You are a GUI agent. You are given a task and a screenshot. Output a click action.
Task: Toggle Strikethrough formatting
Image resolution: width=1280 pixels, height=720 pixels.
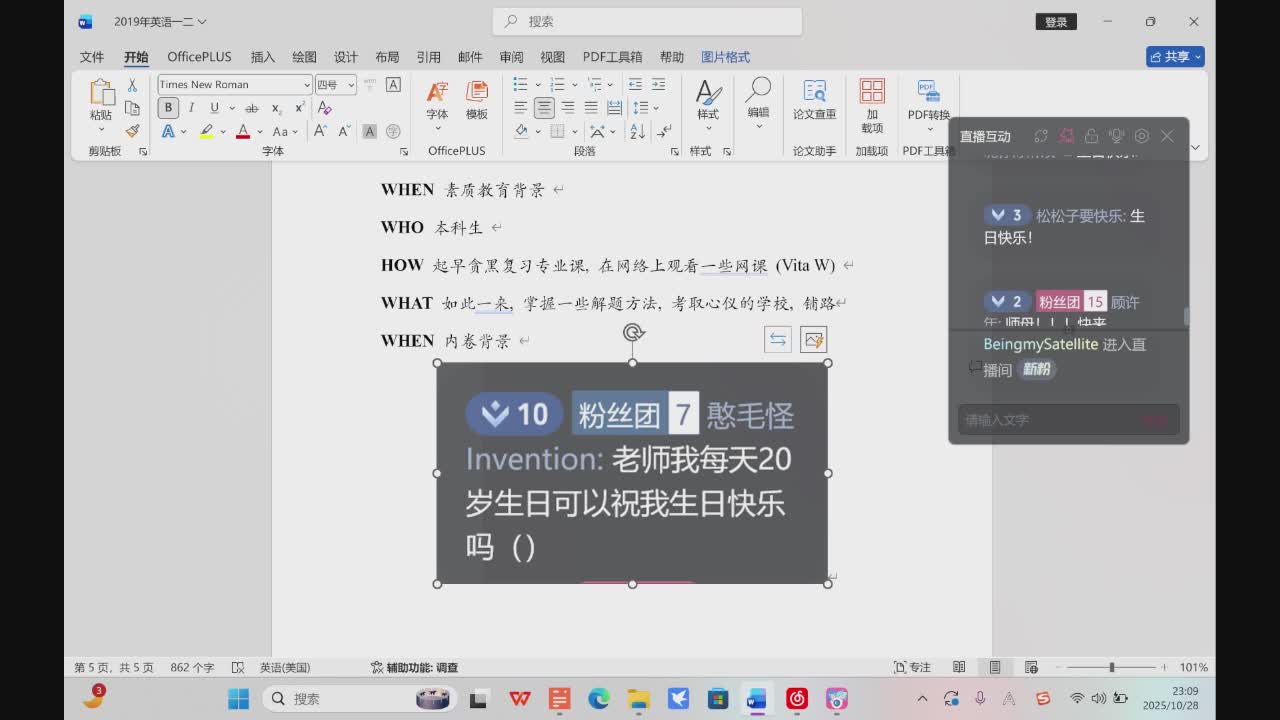pyautogui.click(x=252, y=108)
